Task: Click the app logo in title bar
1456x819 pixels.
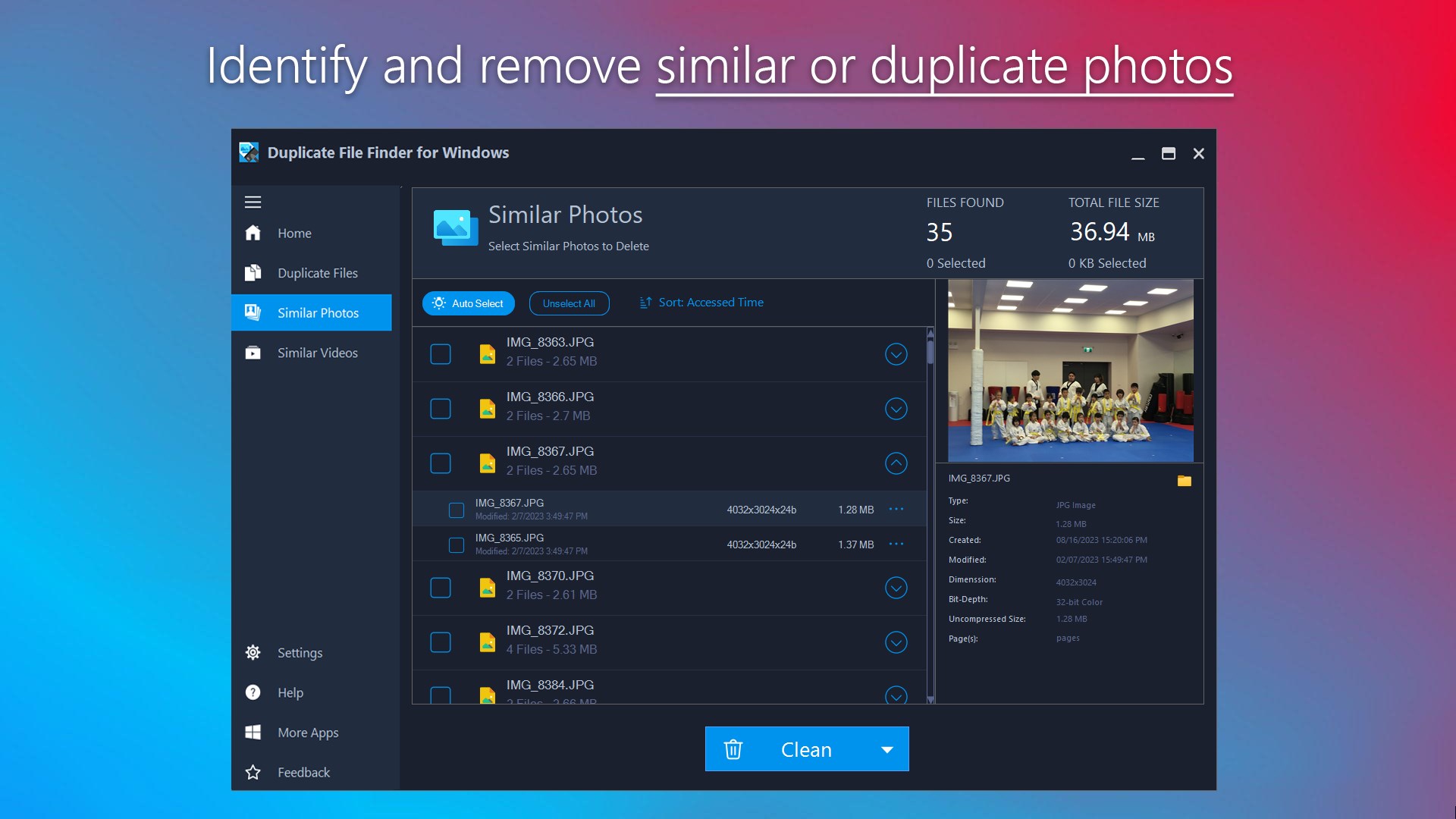Action: coord(249,152)
